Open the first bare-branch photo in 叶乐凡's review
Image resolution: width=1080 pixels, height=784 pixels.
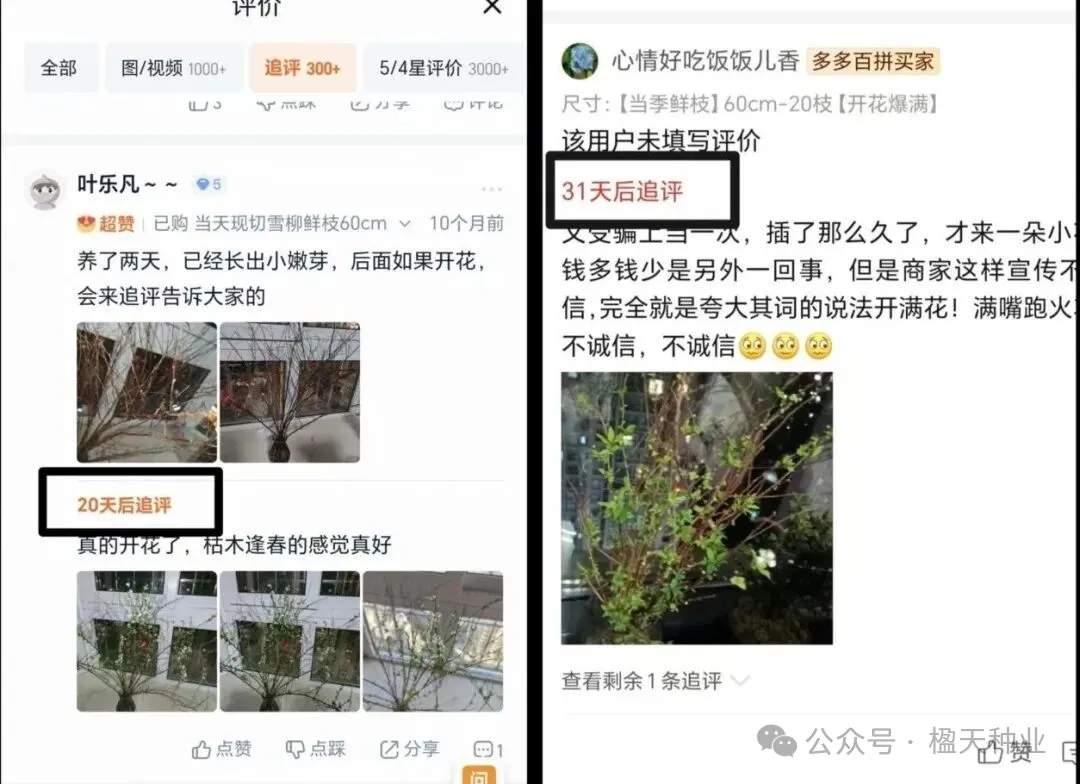pyautogui.click(x=147, y=392)
